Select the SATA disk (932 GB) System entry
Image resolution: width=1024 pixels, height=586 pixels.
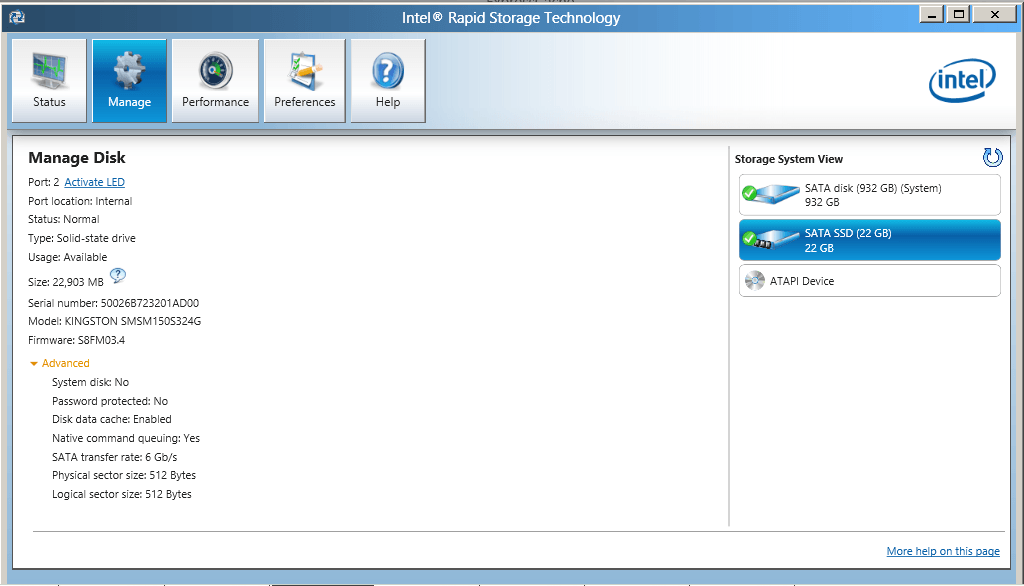point(869,195)
